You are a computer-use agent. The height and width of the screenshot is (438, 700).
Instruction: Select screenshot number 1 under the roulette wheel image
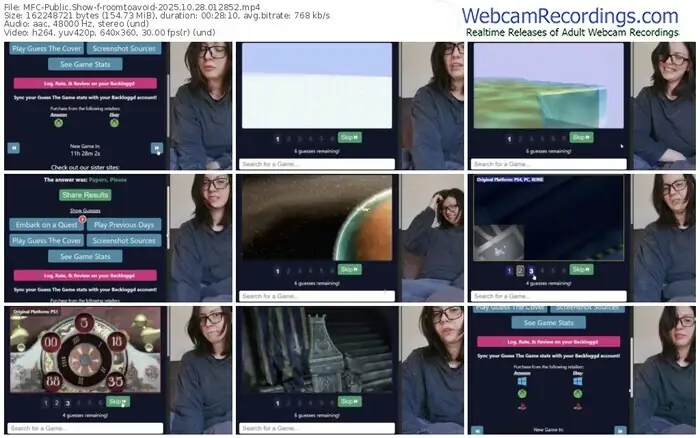pos(47,401)
